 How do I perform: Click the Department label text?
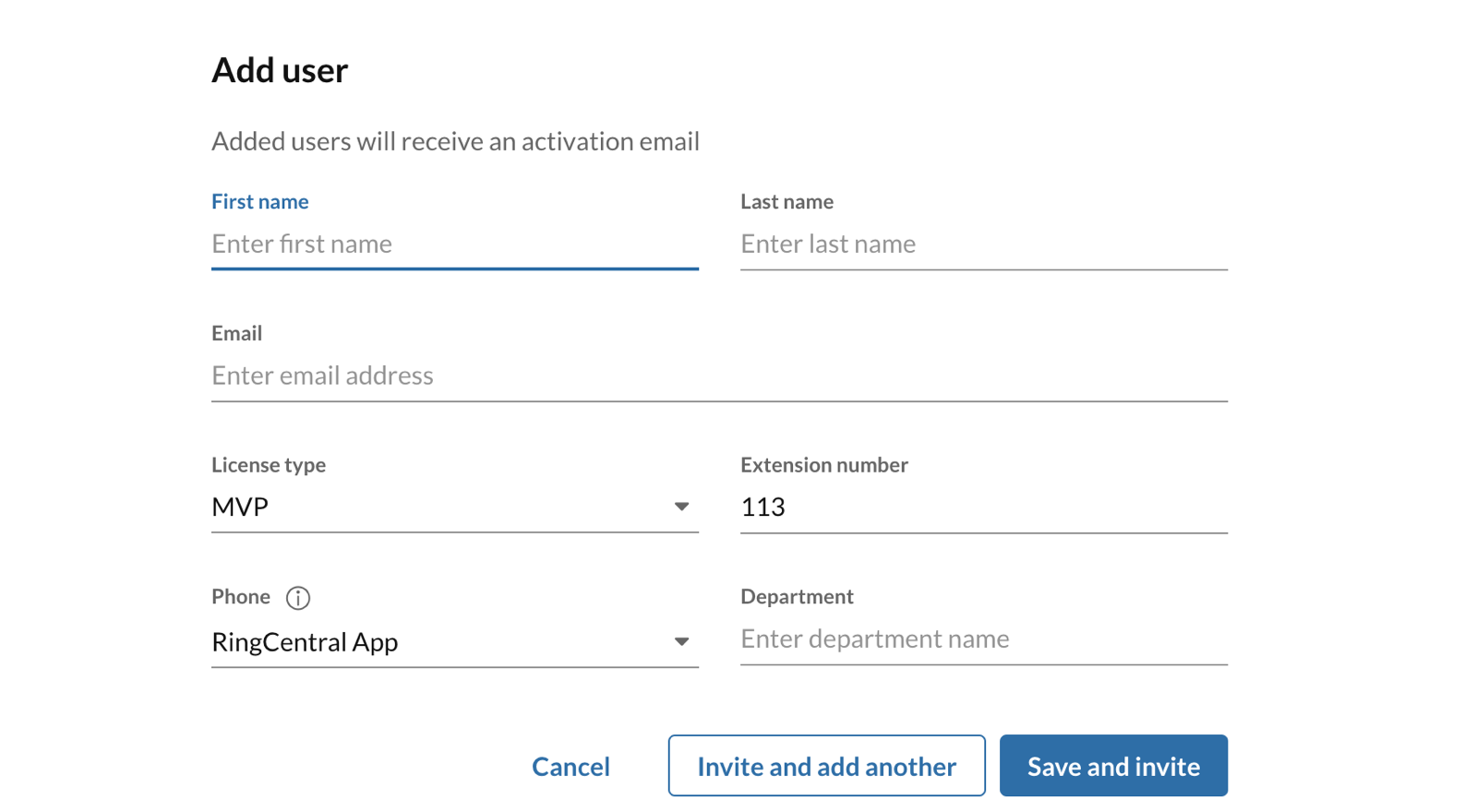(x=797, y=597)
